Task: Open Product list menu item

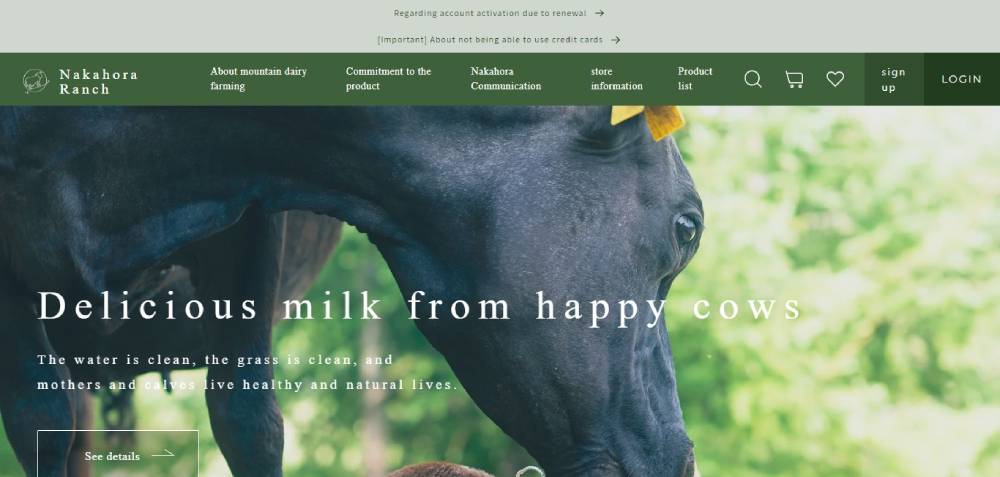Action: coord(695,78)
